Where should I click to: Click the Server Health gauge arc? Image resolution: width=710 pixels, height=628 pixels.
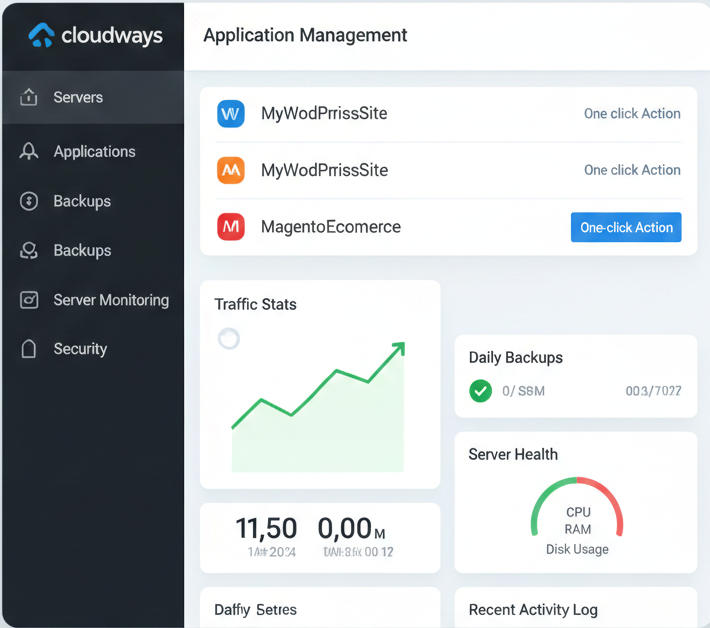[577, 506]
